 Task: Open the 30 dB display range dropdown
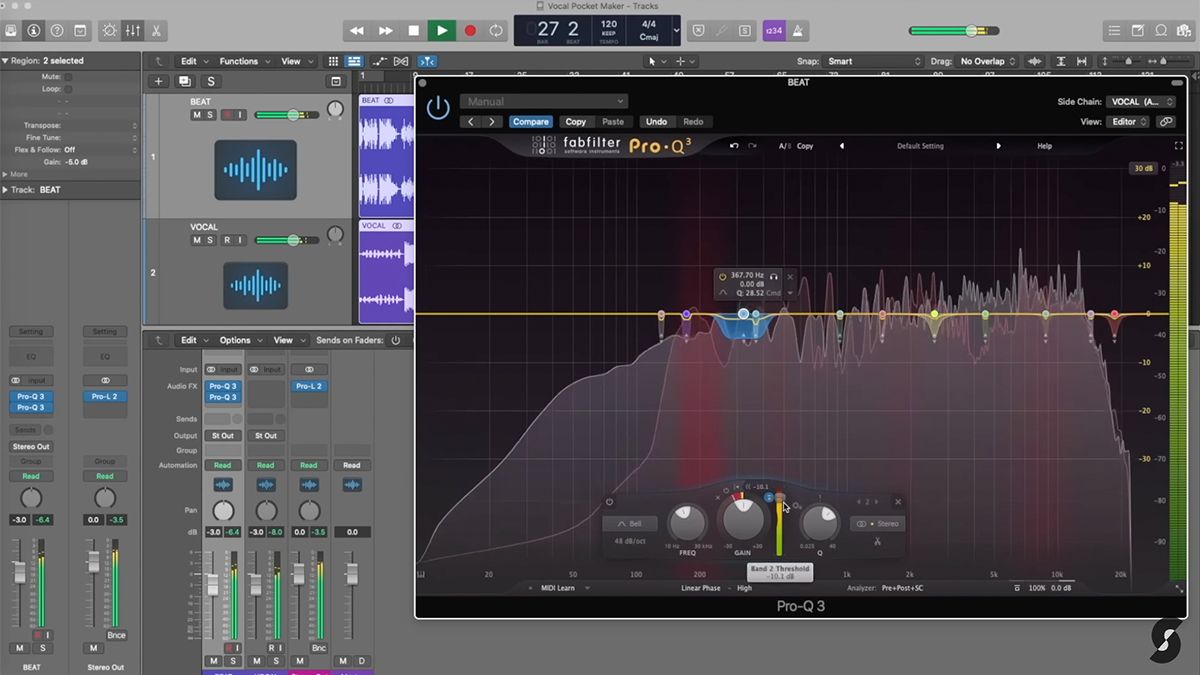click(1143, 168)
